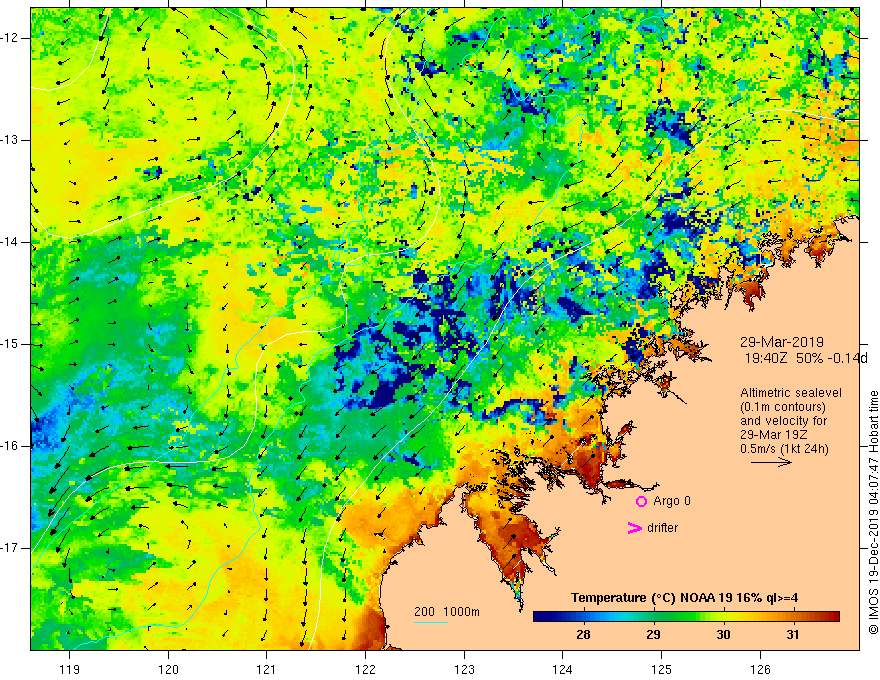Image resolution: width=880 pixels, height=680 pixels.
Task: Click the longitude axis label 125
Action: (662, 669)
